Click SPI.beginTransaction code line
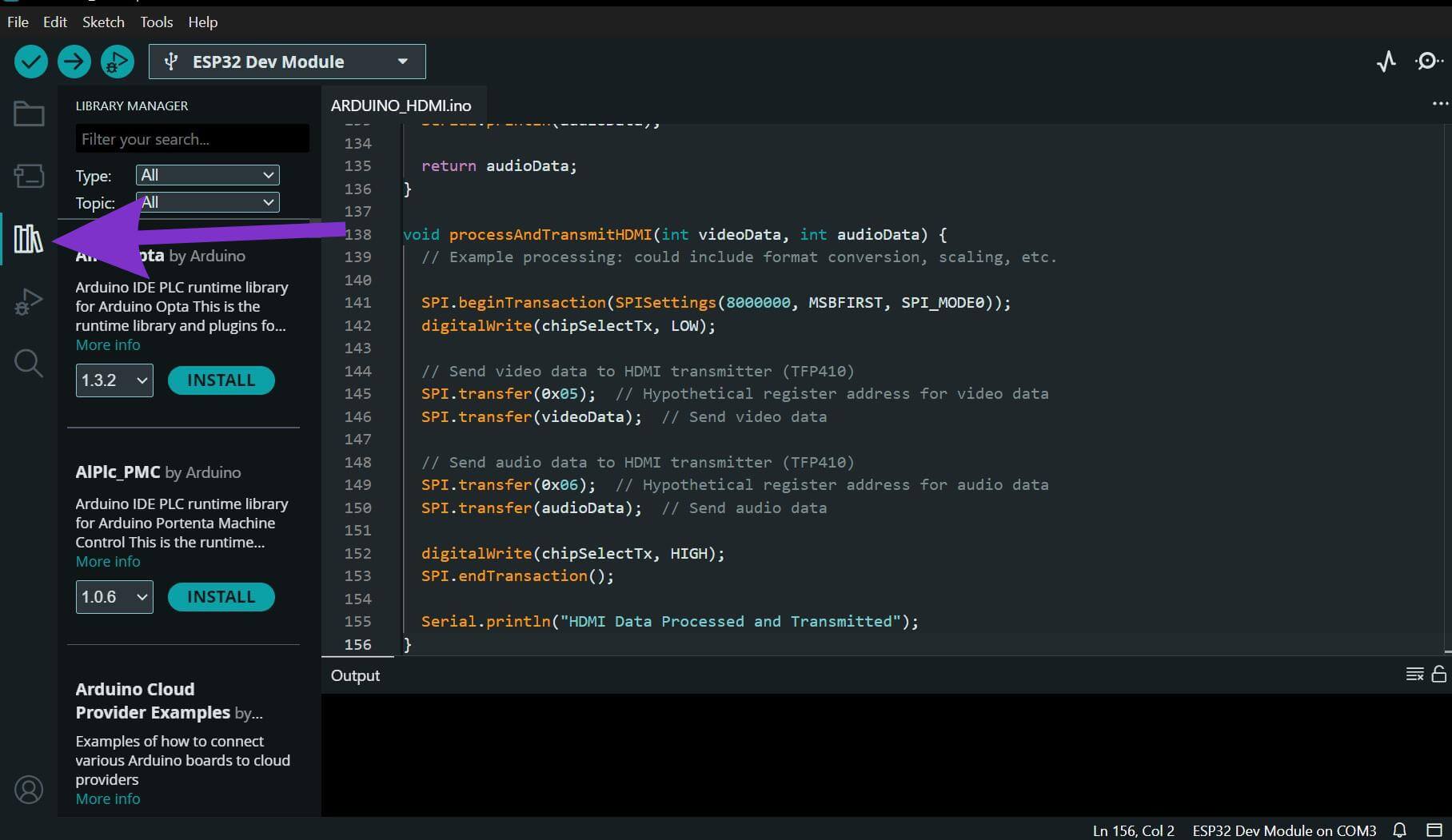 pos(716,303)
